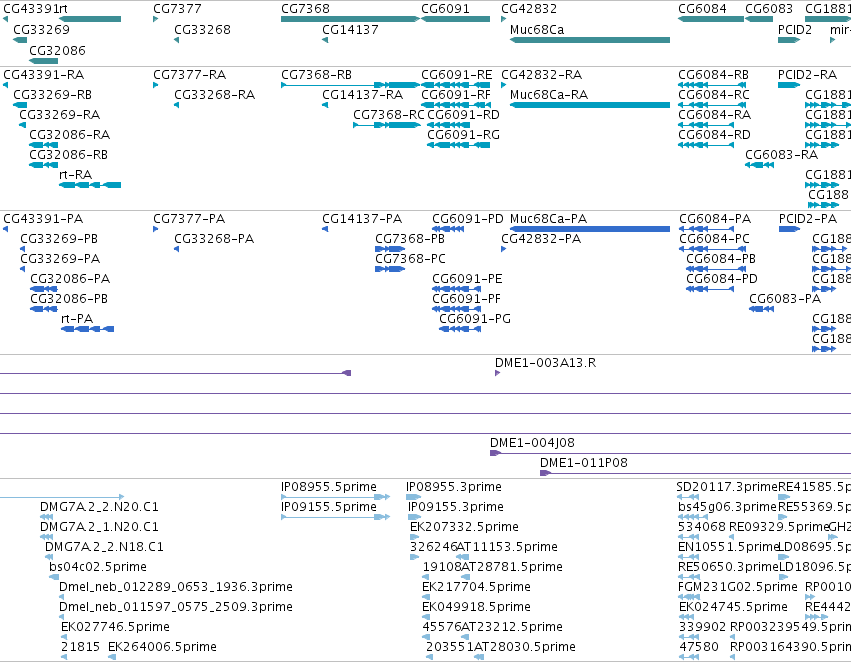Select the CG6083 gene label
Screen dimensions: 851x662
coord(769,9)
